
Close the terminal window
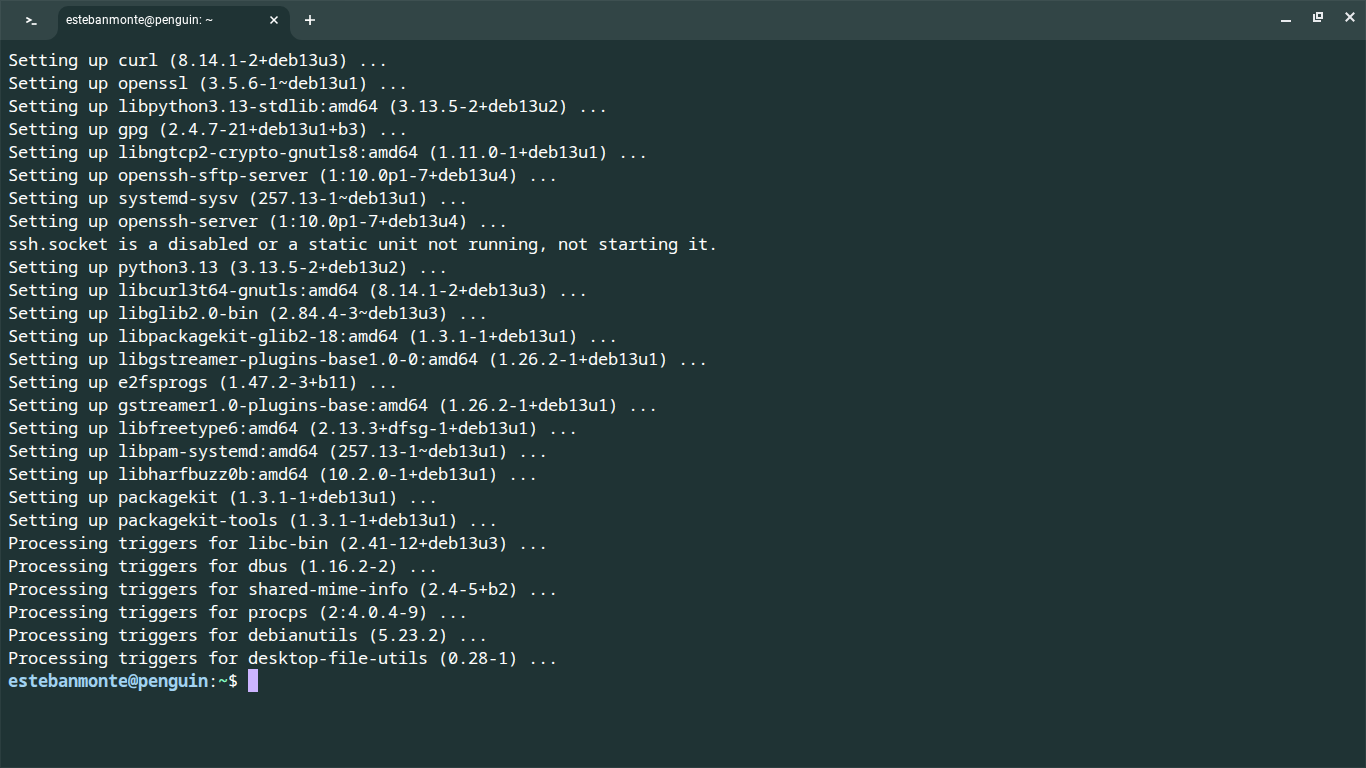click(x=1347, y=18)
